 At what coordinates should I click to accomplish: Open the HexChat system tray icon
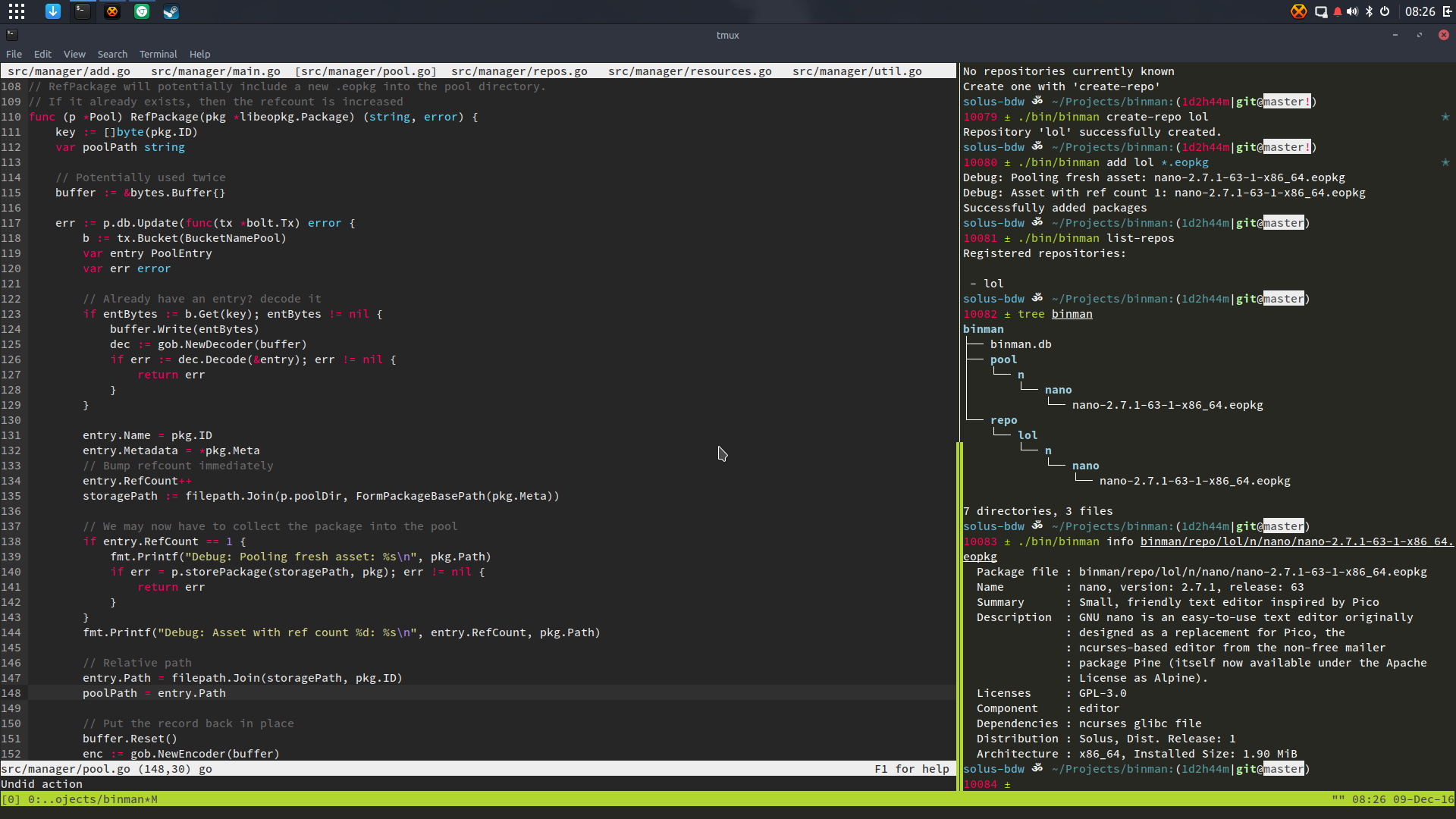1299,11
